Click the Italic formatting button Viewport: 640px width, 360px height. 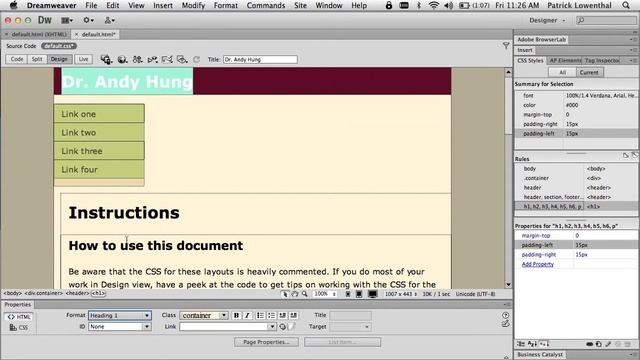(x=247, y=315)
